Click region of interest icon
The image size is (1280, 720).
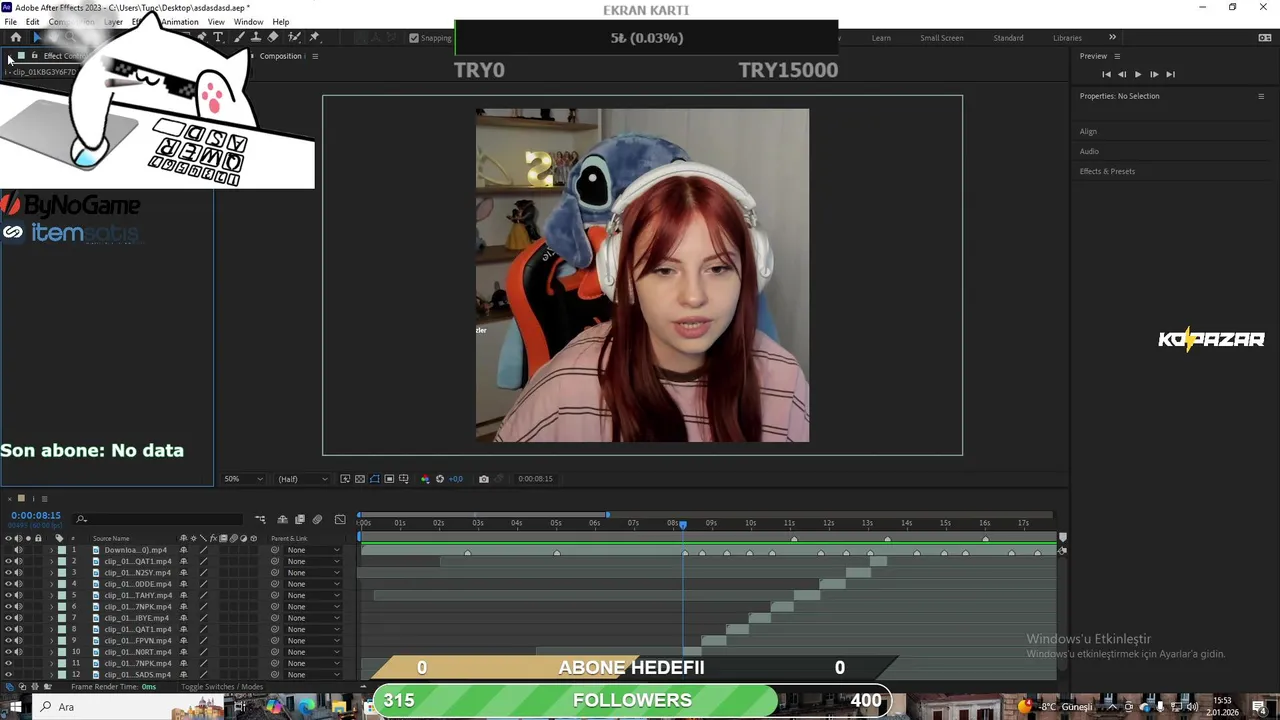click(x=389, y=479)
